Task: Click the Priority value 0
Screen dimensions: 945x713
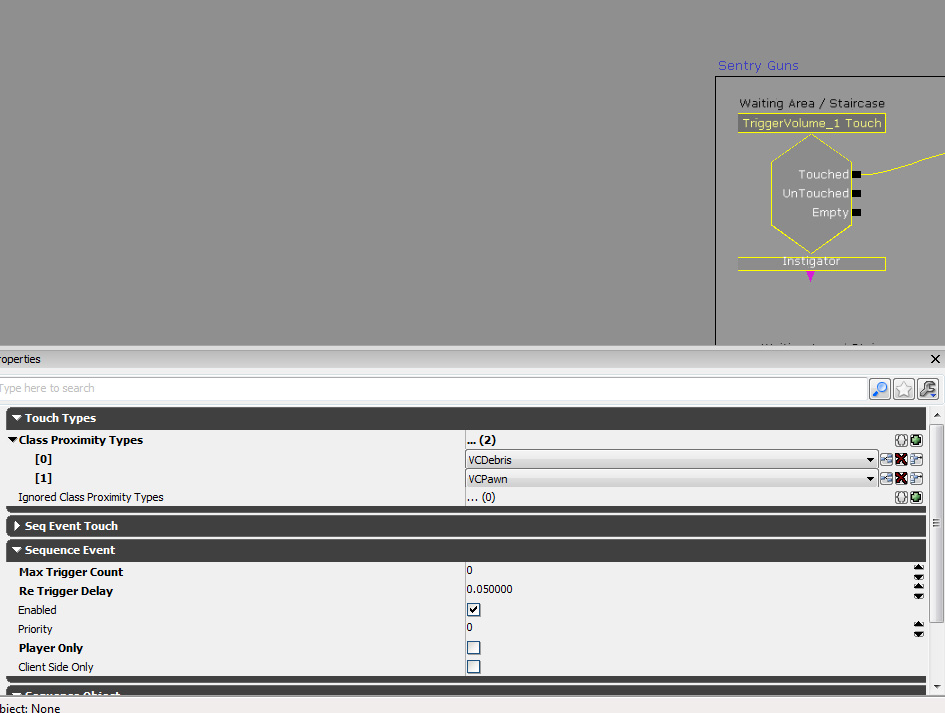Action: click(x=469, y=627)
